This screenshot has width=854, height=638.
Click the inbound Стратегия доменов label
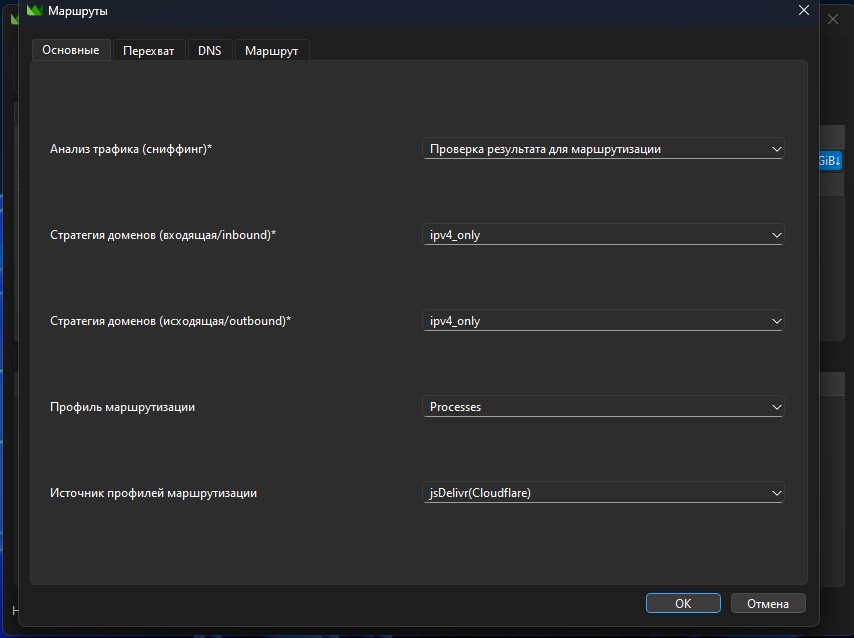[x=163, y=235]
